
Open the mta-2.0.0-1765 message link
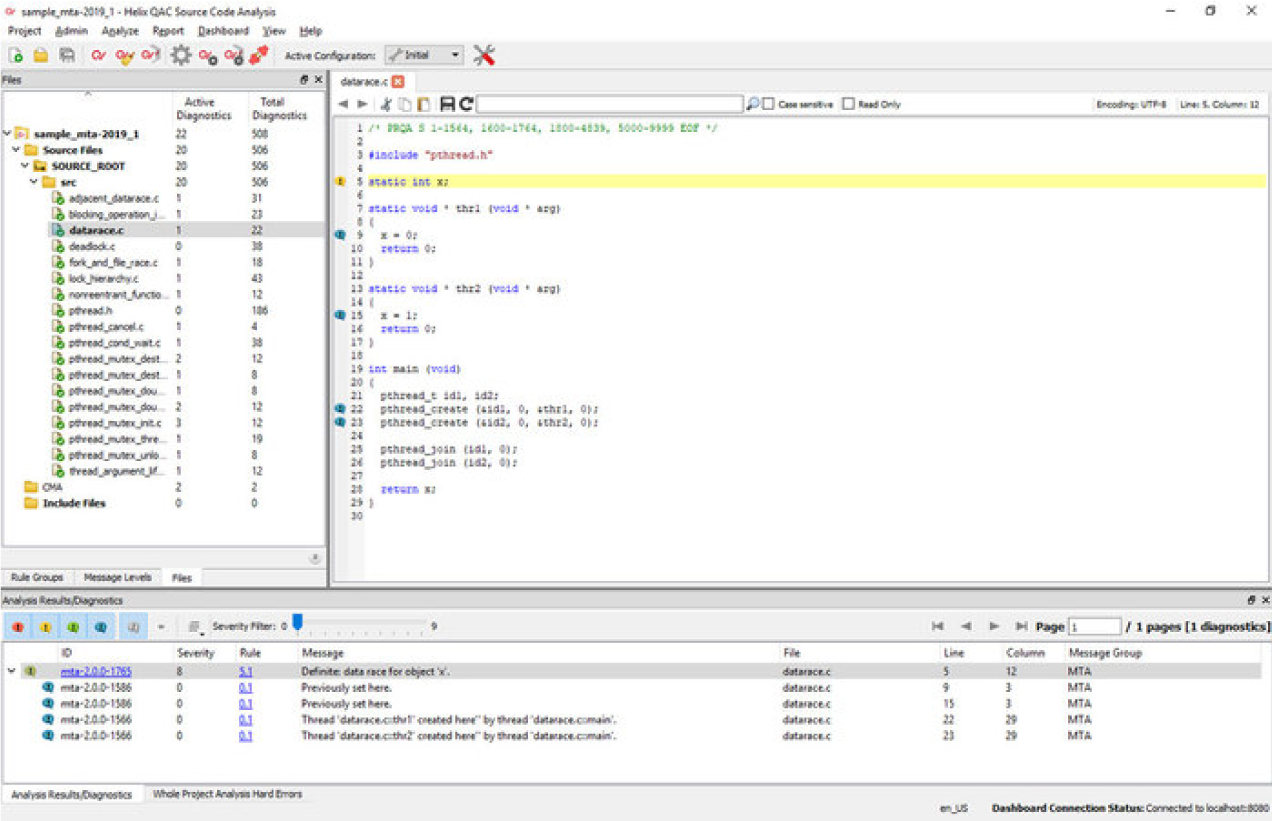[x=96, y=672]
